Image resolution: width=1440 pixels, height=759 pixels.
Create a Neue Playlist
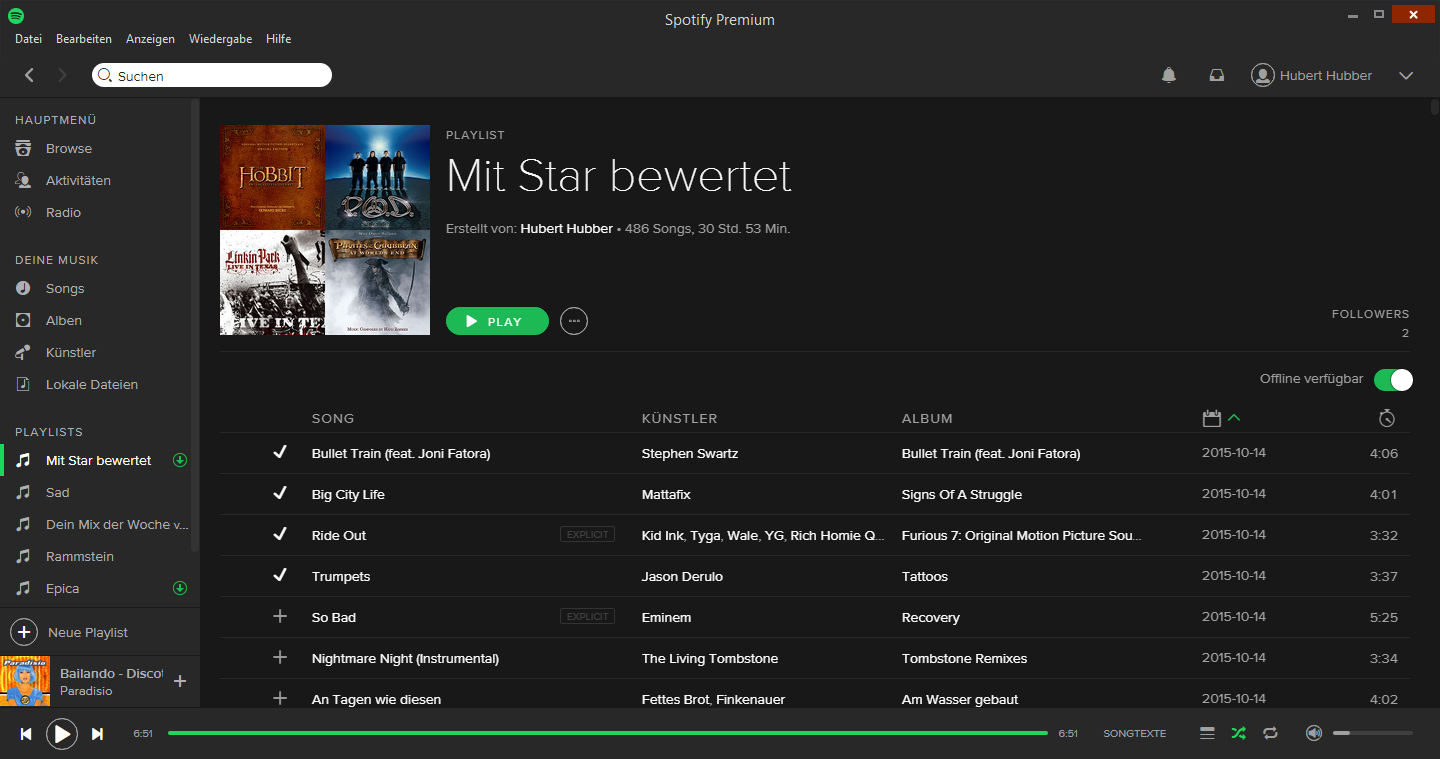(70, 632)
